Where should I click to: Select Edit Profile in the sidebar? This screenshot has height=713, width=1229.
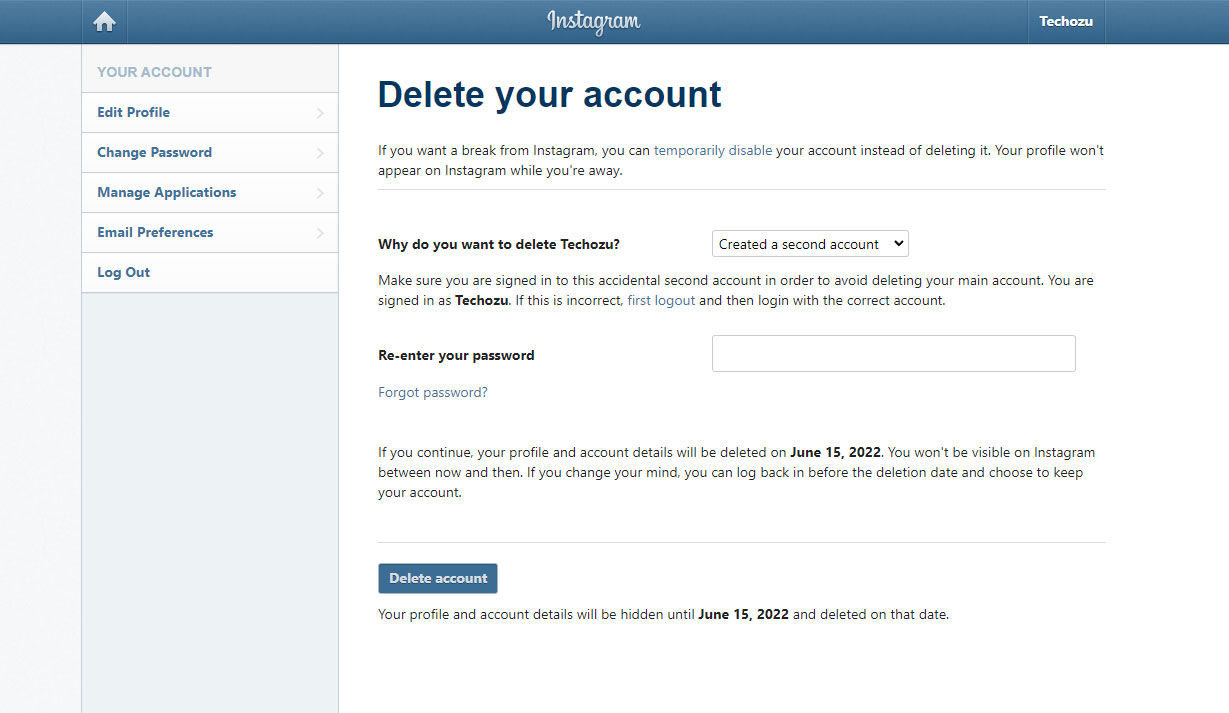point(133,112)
